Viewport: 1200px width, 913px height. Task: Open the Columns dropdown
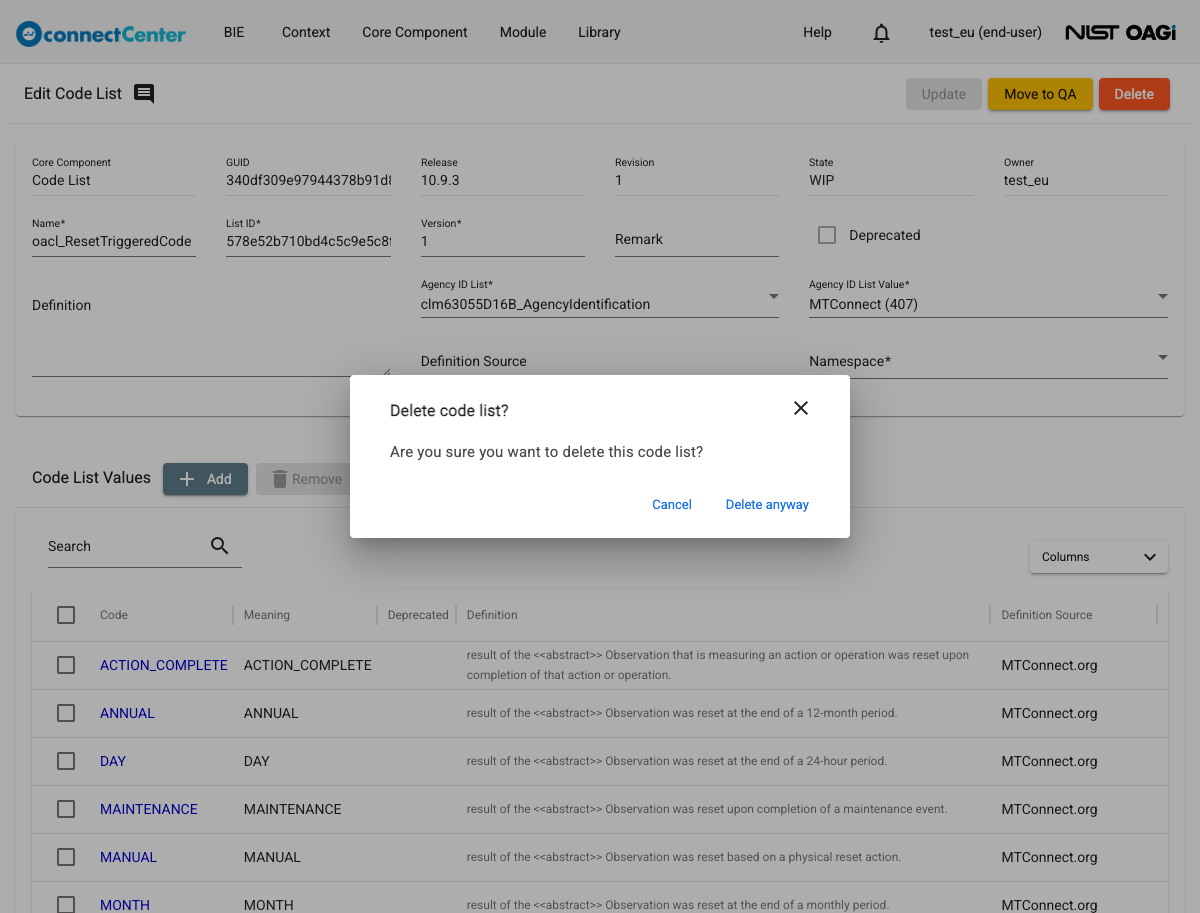tap(1099, 557)
